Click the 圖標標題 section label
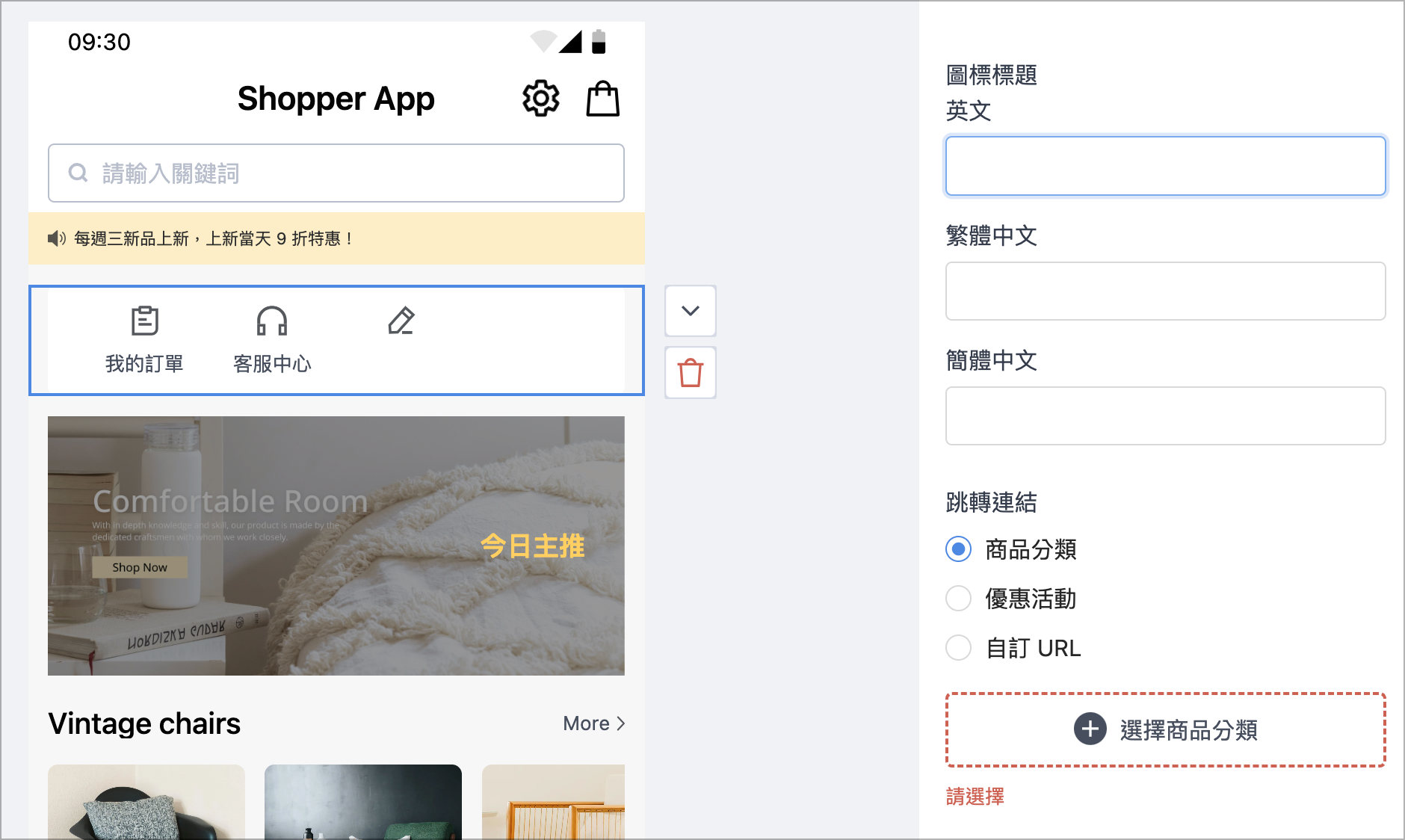 [x=992, y=75]
